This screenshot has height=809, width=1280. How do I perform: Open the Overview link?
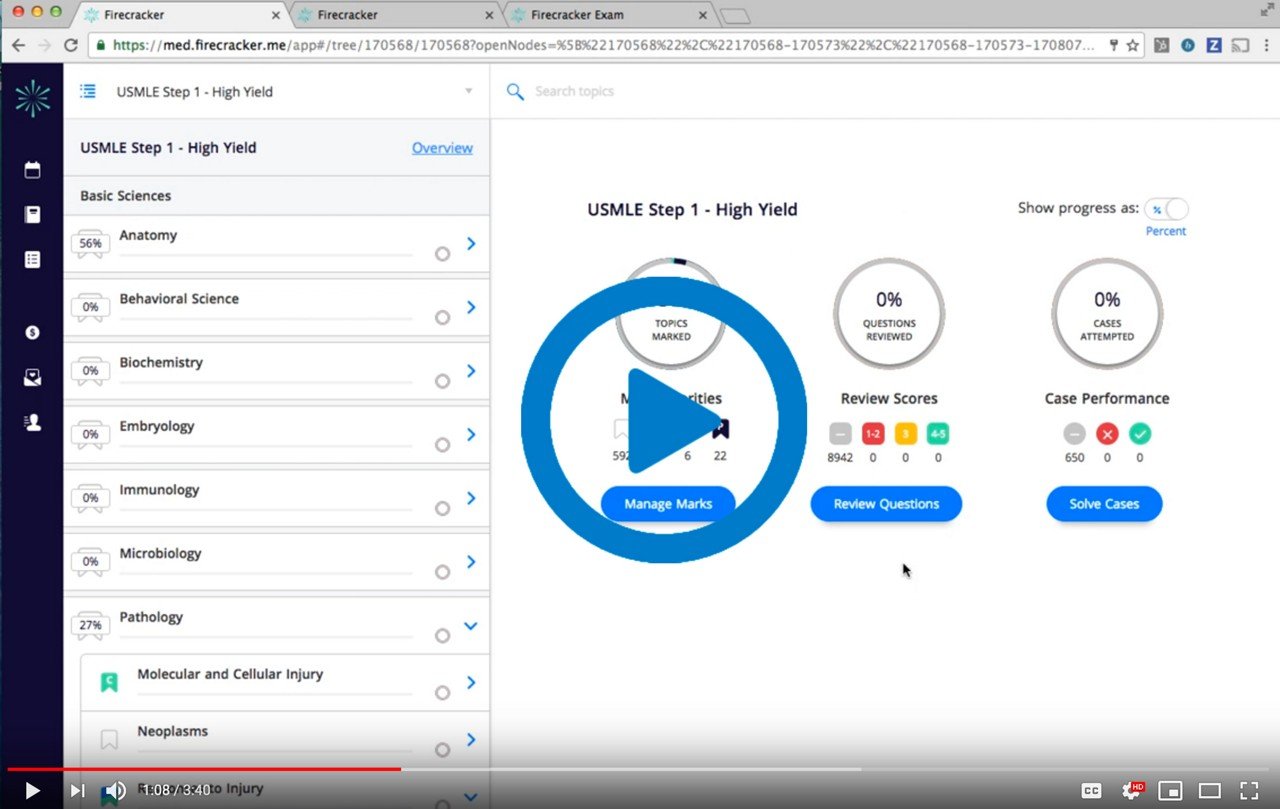tap(442, 148)
